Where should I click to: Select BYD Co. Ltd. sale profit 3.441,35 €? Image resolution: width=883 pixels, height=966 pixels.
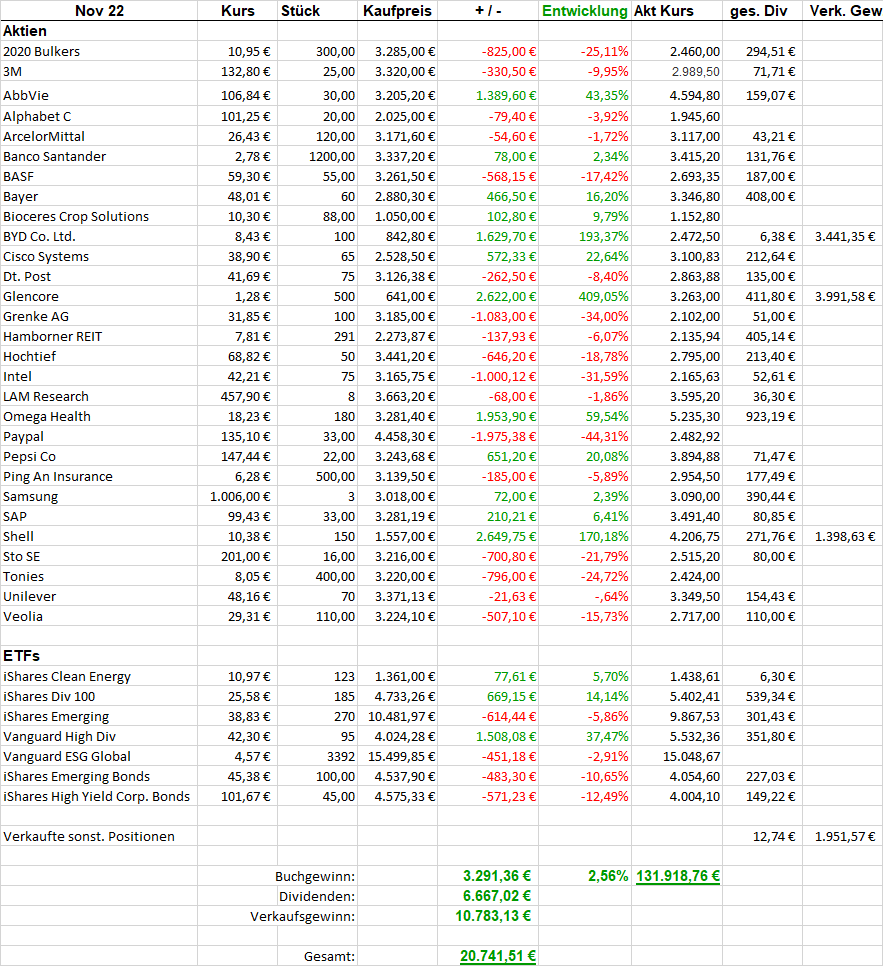(845, 236)
